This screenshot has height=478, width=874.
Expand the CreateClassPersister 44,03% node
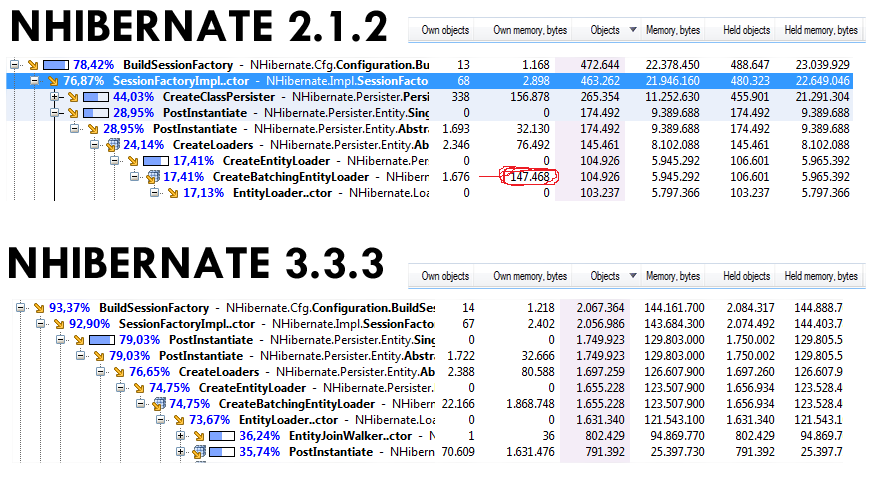point(55,97)
